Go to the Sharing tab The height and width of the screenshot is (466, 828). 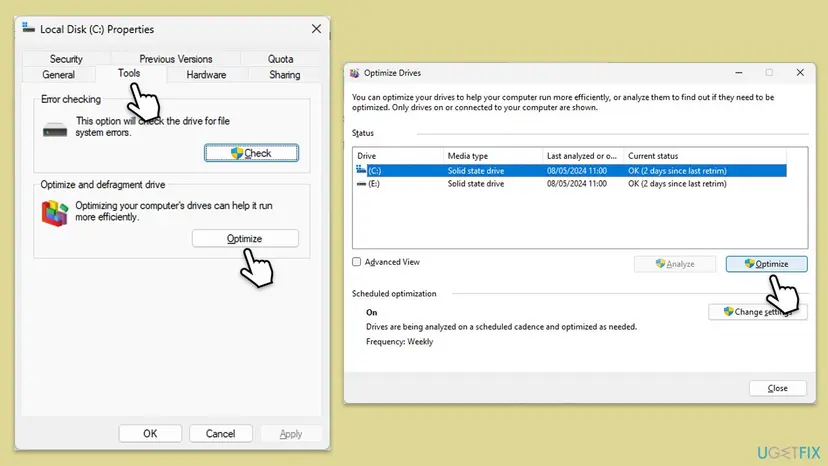[285, 74]
